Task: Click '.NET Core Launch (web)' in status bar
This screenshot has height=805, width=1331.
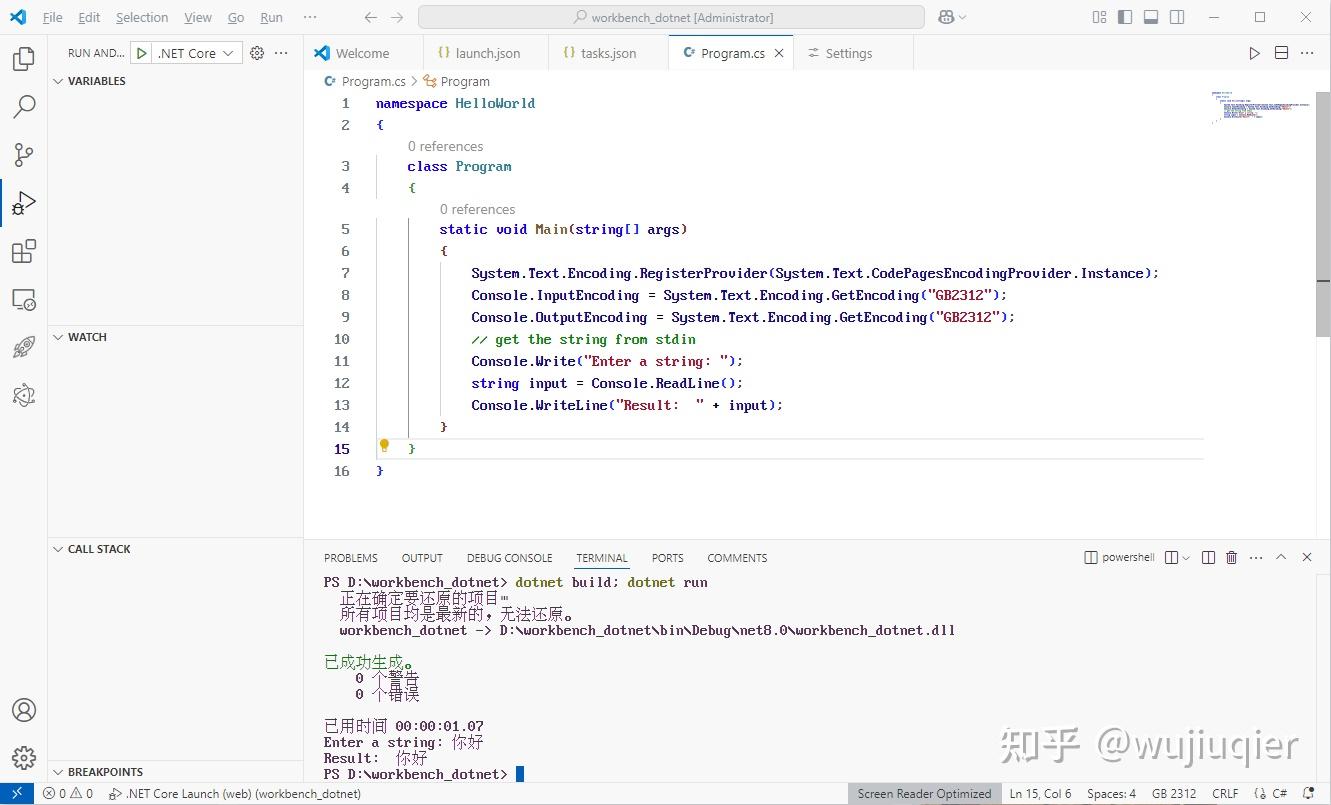Action: (236, 793)
